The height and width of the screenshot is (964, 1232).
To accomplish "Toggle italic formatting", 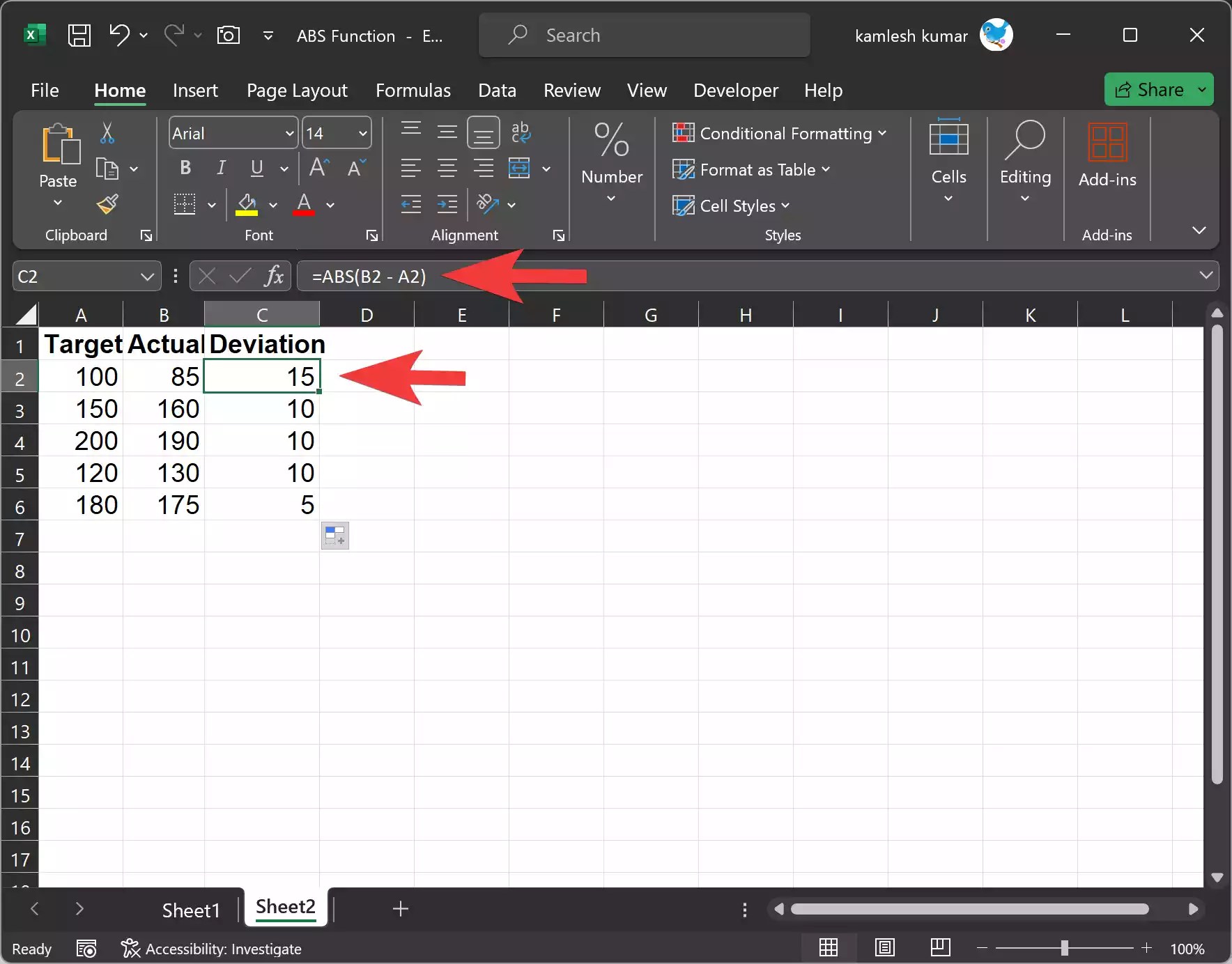I will (x=220, y=168).
